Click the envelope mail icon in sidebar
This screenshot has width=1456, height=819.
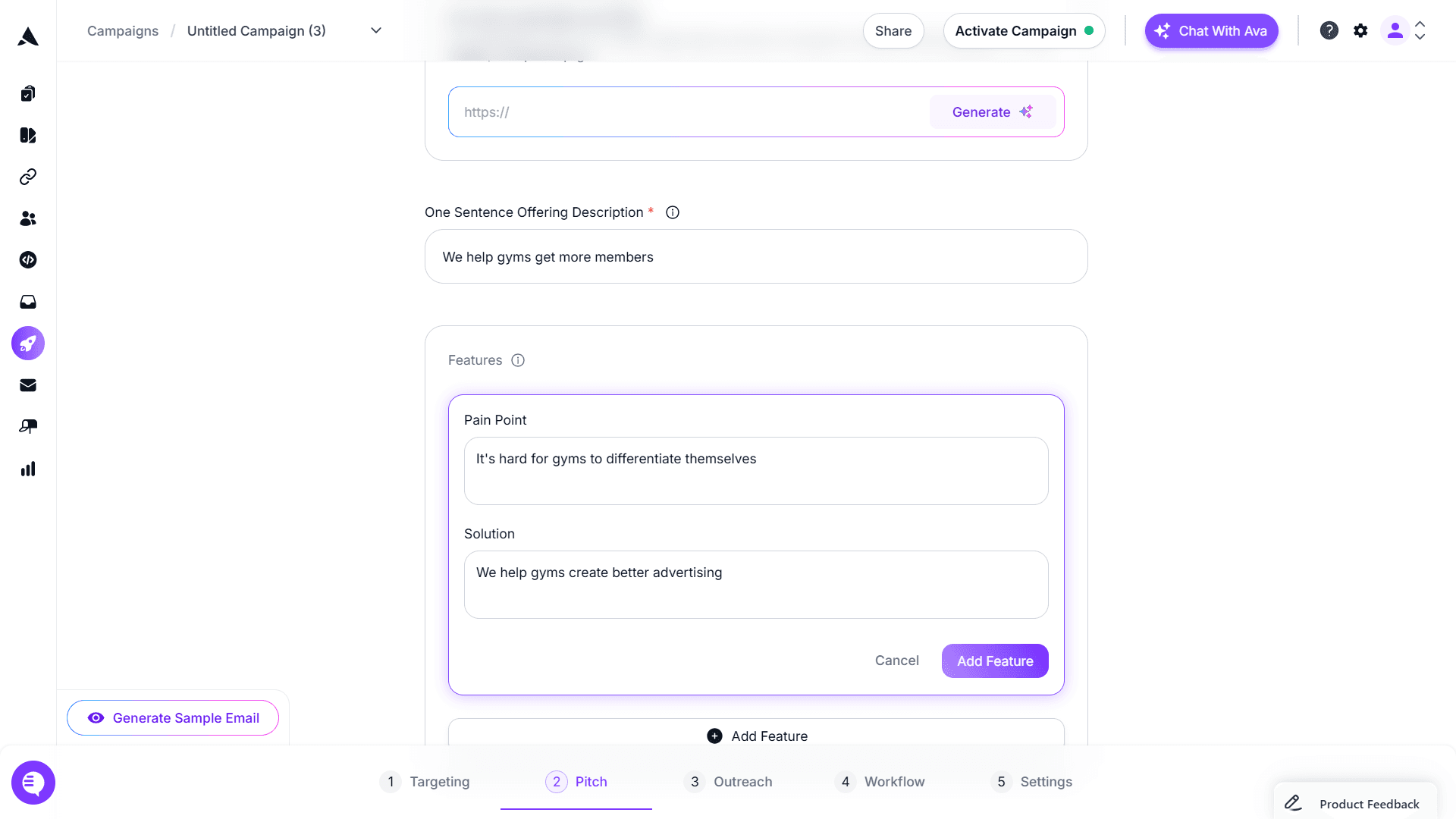28,385
